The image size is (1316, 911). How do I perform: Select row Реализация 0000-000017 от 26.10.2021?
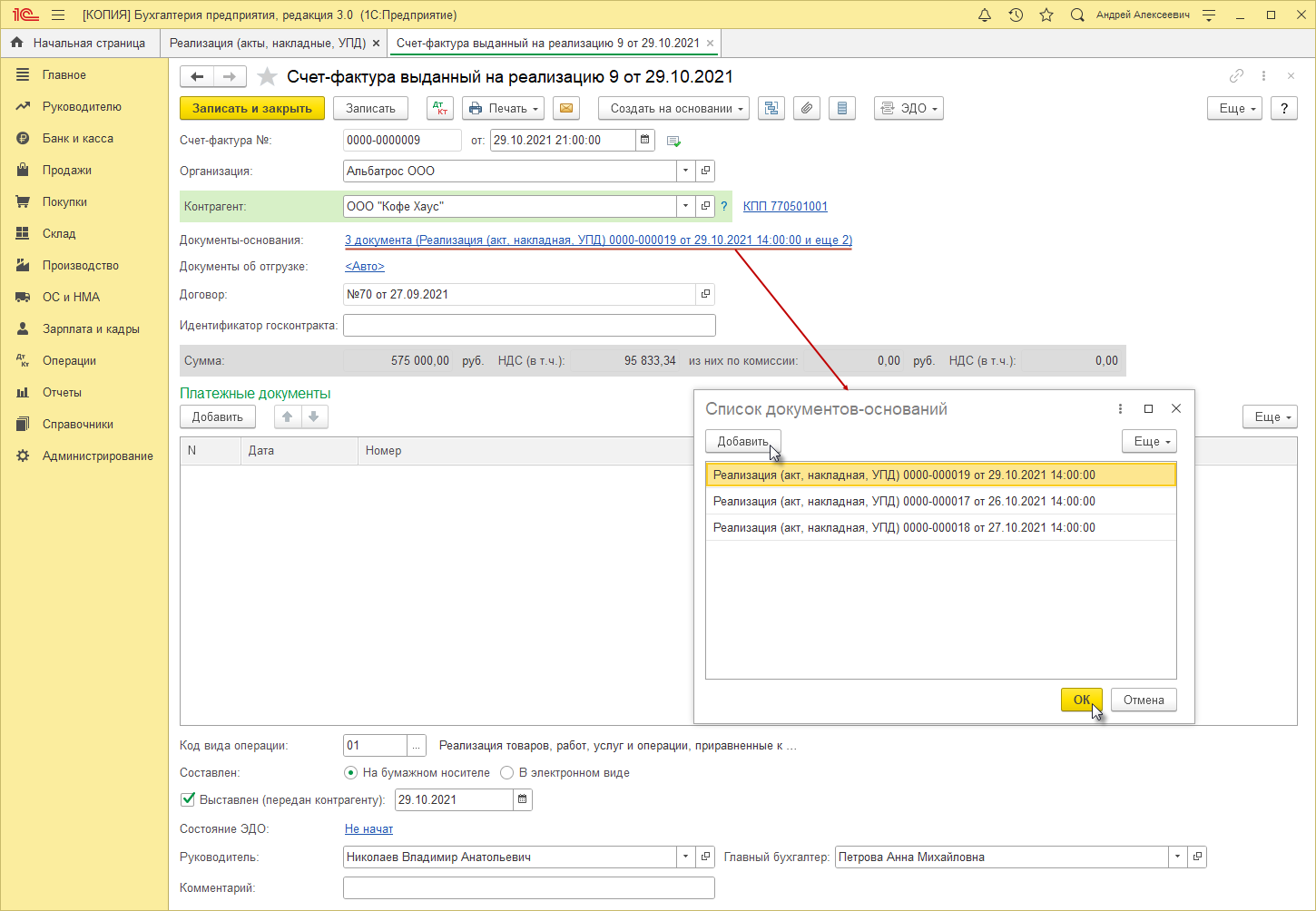click(940, 501)
